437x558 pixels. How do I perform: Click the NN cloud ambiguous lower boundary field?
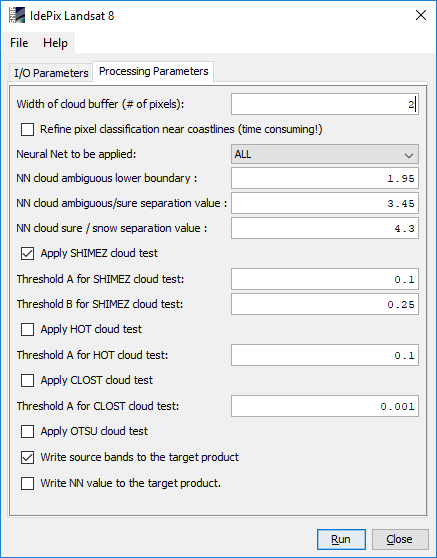pyautogui.click(x=325, y=178)
